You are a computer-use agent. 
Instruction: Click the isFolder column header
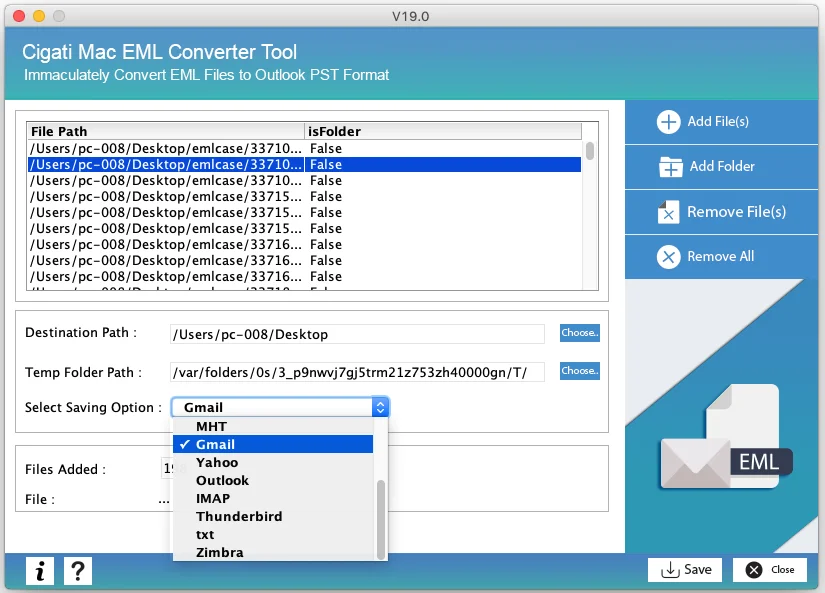pyautogui.click(x=443, y=131)
